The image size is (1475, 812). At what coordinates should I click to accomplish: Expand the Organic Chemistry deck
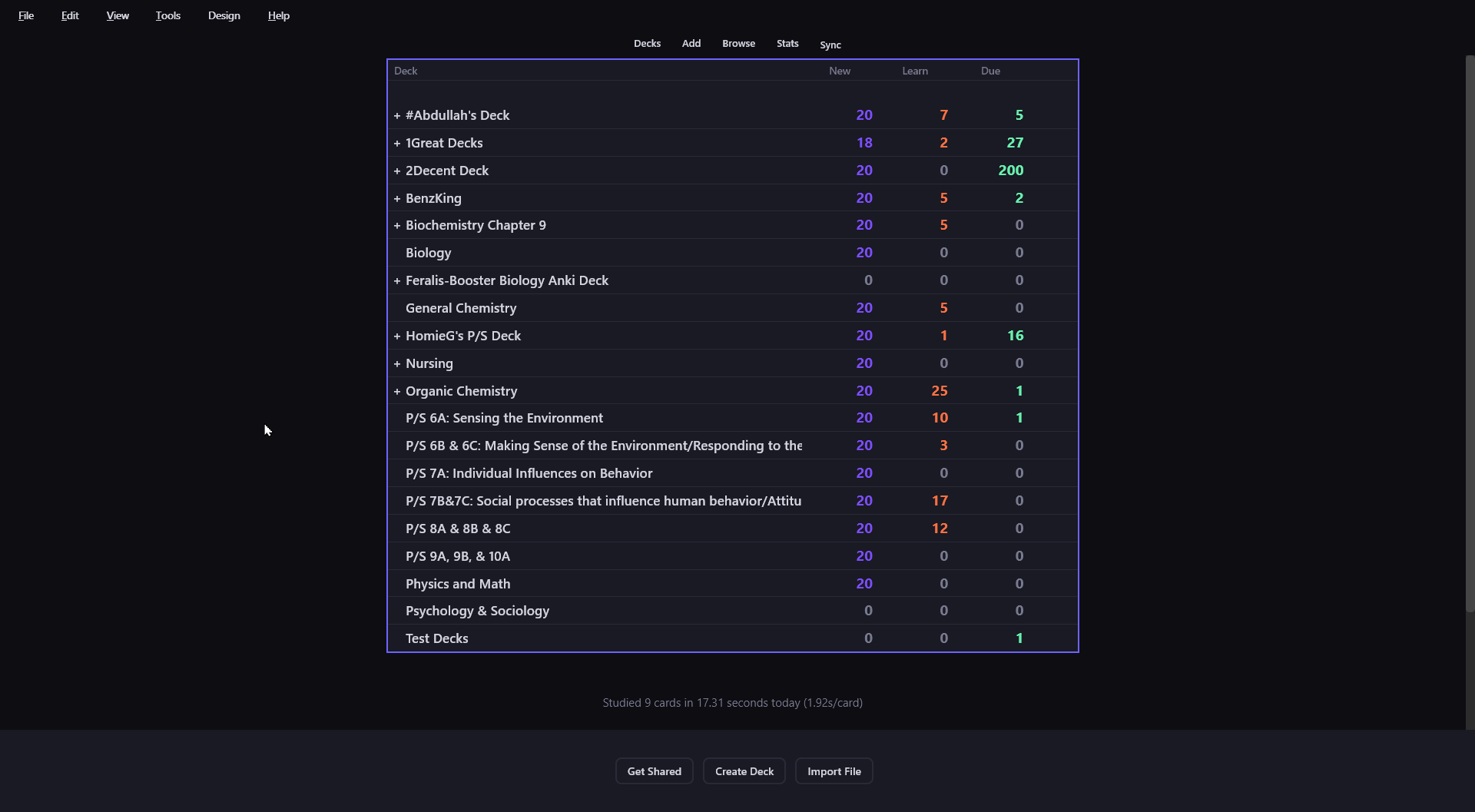click(397, 392)
